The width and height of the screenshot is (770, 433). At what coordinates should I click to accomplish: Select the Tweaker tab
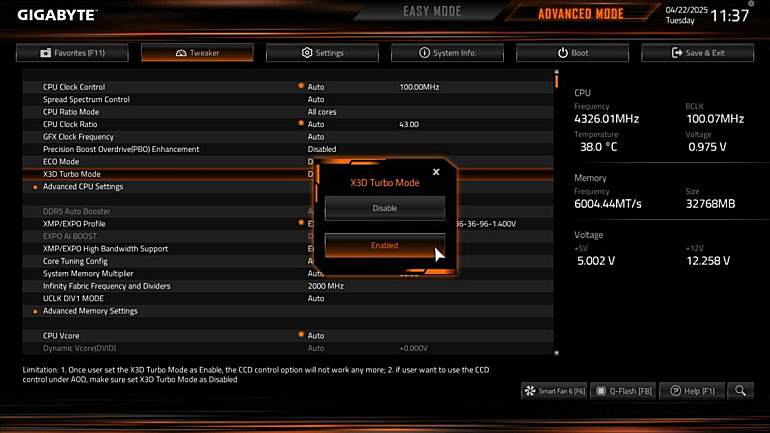(197, 53)
